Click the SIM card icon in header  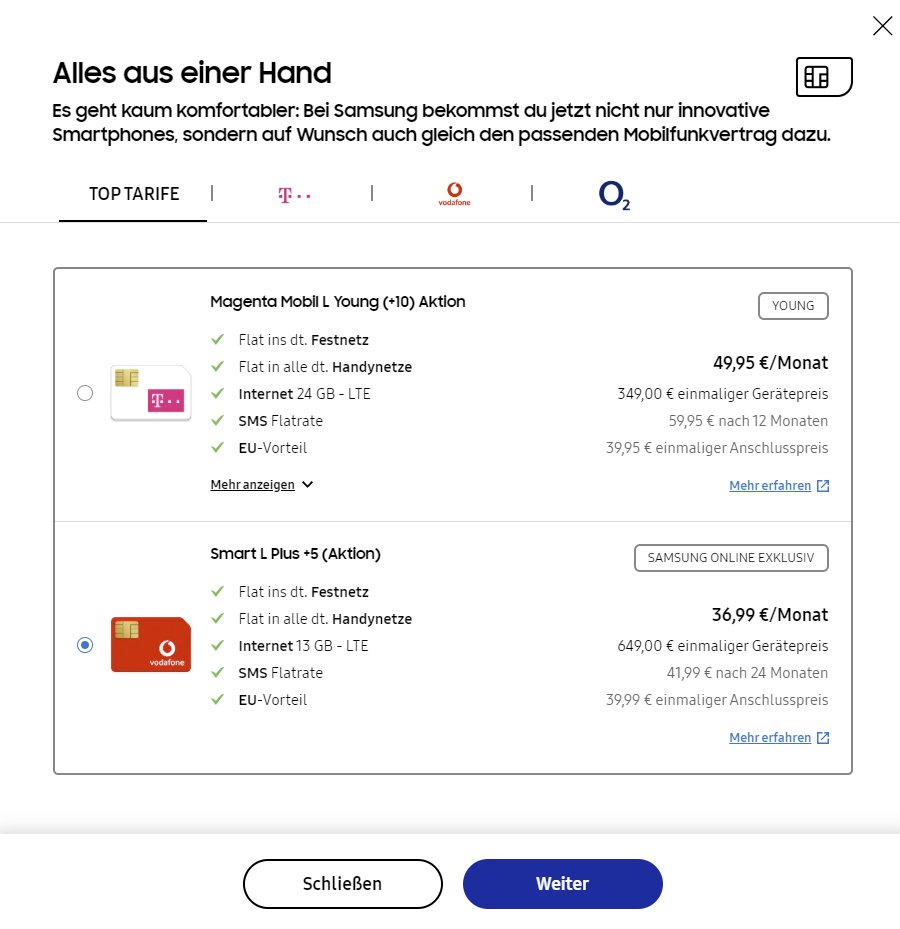tap(823, 77)
